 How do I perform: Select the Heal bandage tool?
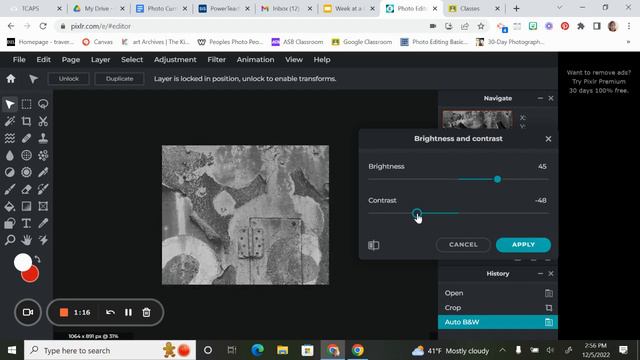coord(27,138)
